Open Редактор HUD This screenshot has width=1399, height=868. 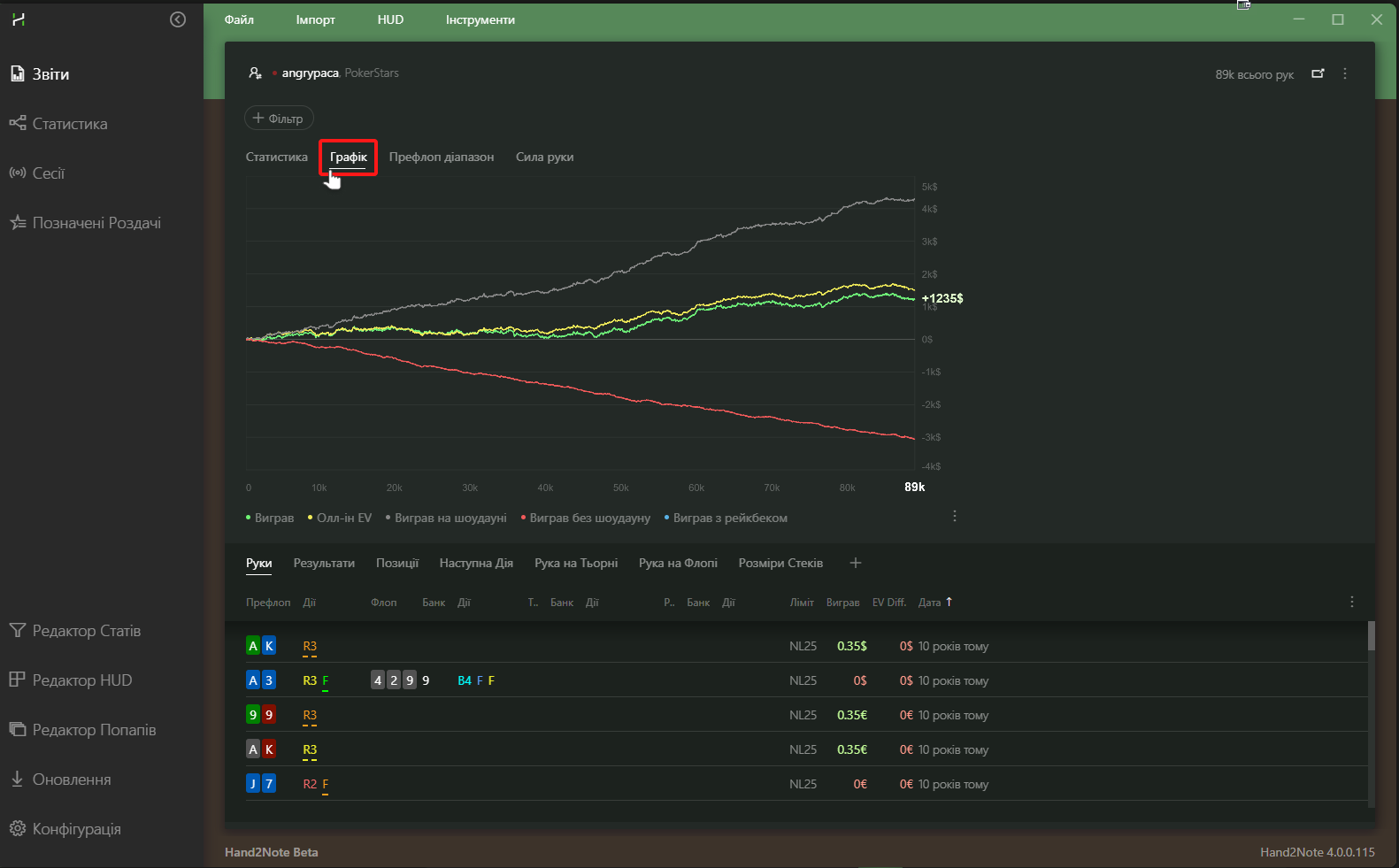click(x=71, y=680)
